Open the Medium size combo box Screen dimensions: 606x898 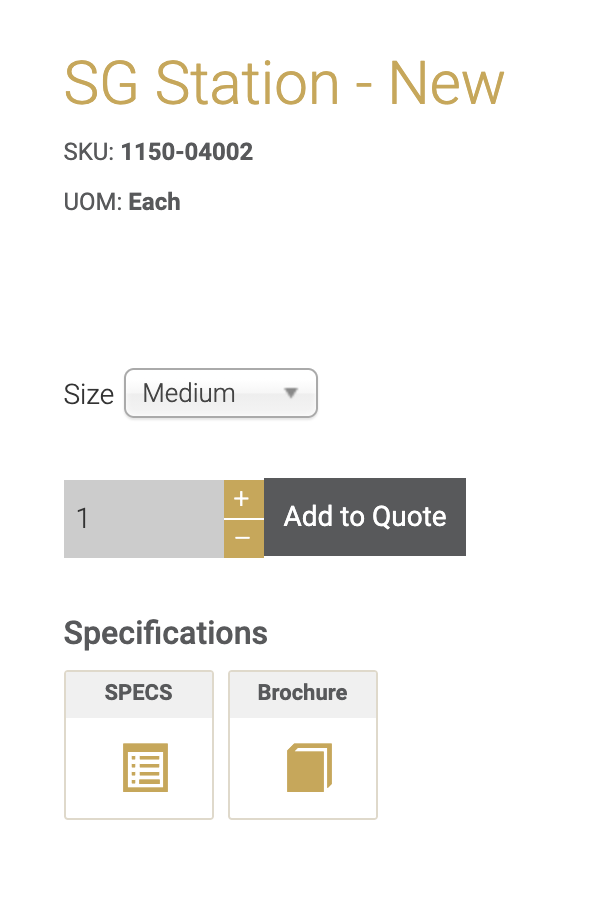[x=221, y=393]
